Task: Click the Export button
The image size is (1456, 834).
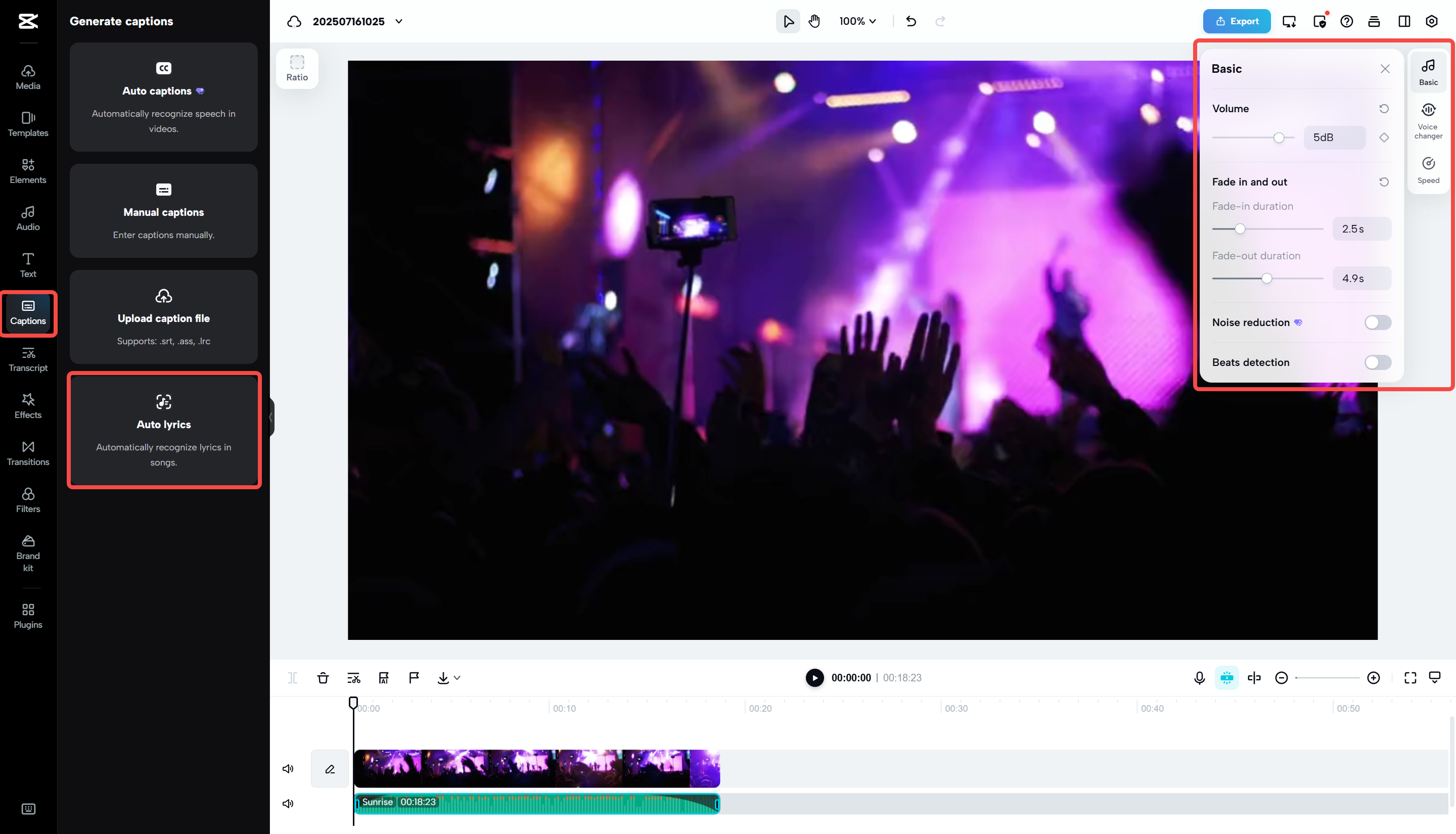Action: (x=1237, y=21)
